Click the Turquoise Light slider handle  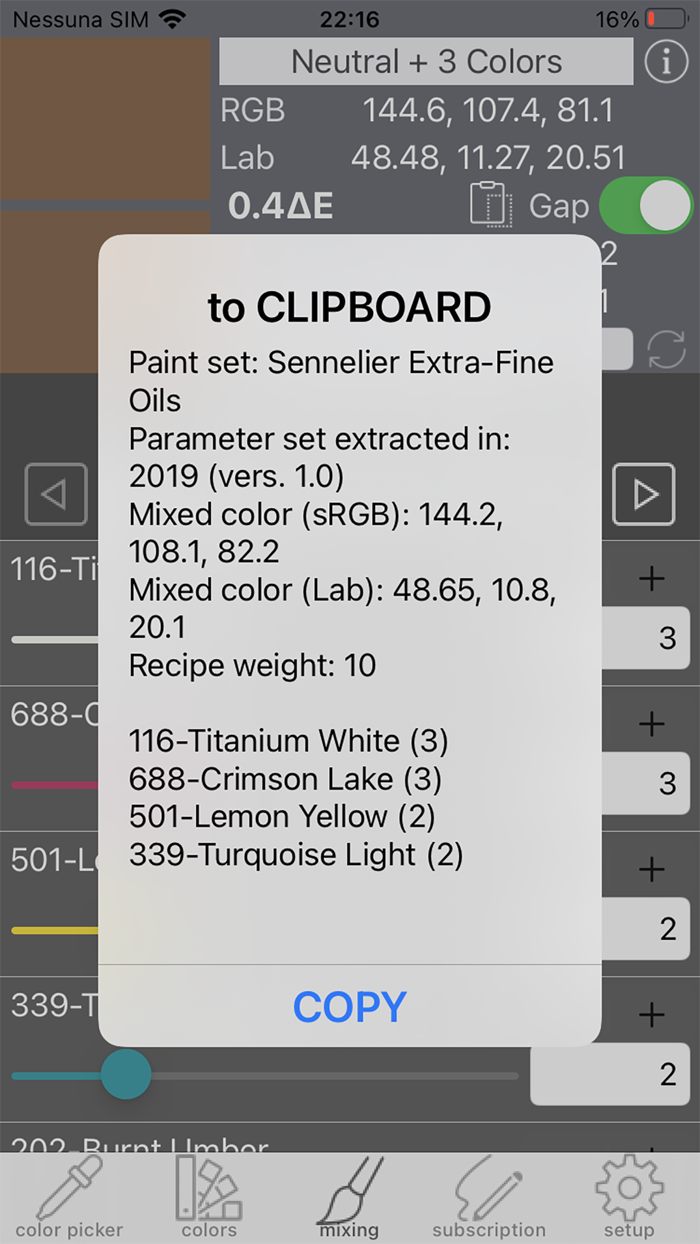tap(126, 1076)
